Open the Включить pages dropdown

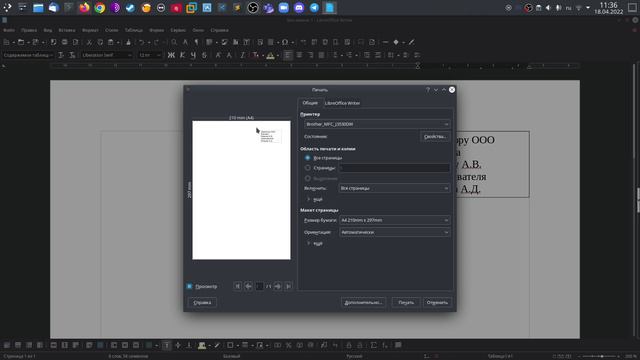pos(394,188)
